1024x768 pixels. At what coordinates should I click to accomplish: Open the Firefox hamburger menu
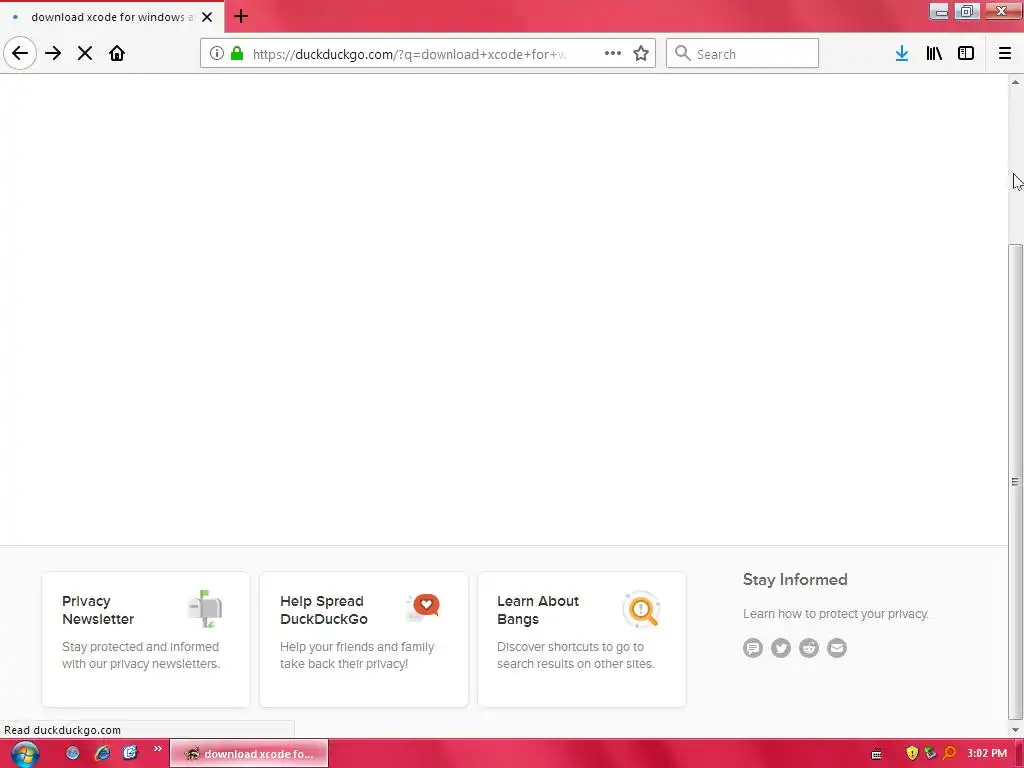point(1005,54)
